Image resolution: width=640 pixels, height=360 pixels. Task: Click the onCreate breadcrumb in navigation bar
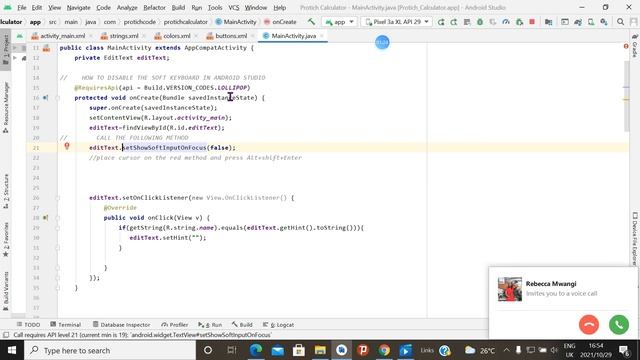click(x=280, y=22)
